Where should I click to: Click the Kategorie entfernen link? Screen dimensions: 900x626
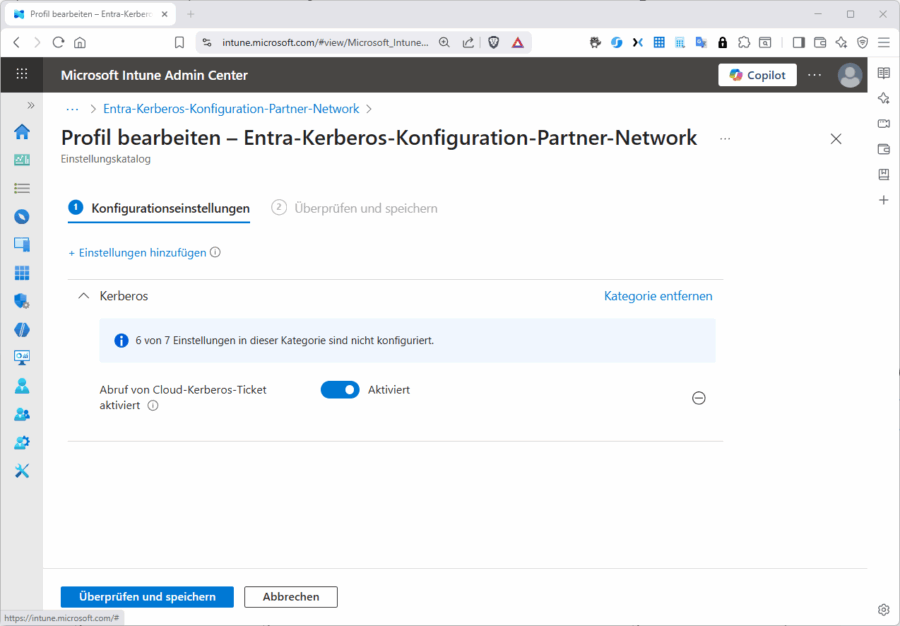click(x=658, y=295)
